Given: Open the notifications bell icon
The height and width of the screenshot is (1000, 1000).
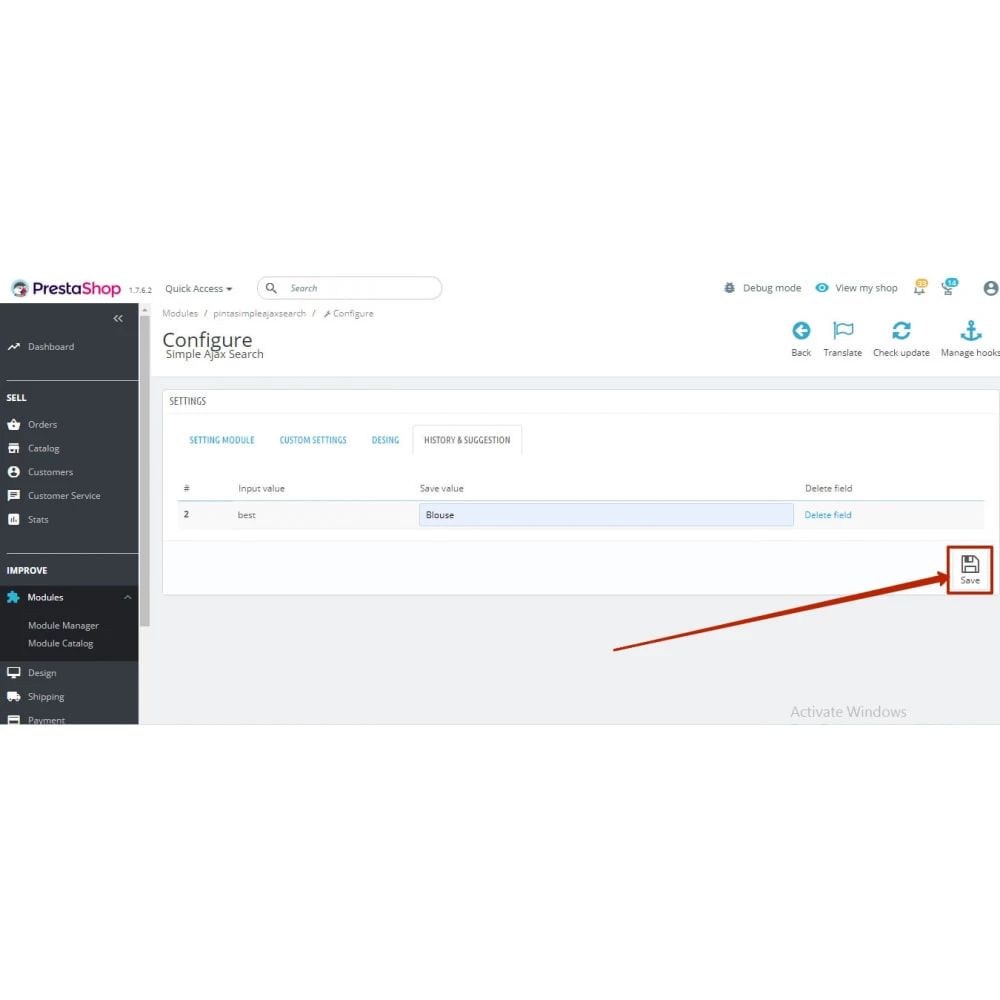Looking at the screenshot, I should (x=920, y=287).
